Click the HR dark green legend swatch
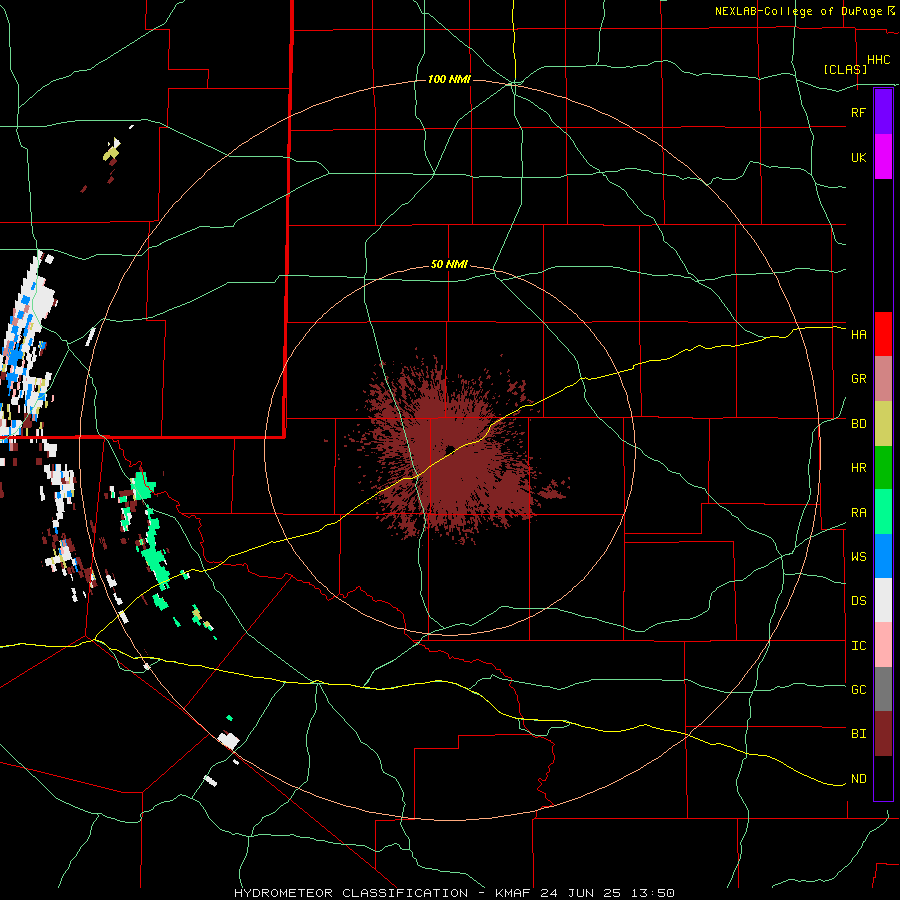The image size is (900, 900). [x=883, y=468]
